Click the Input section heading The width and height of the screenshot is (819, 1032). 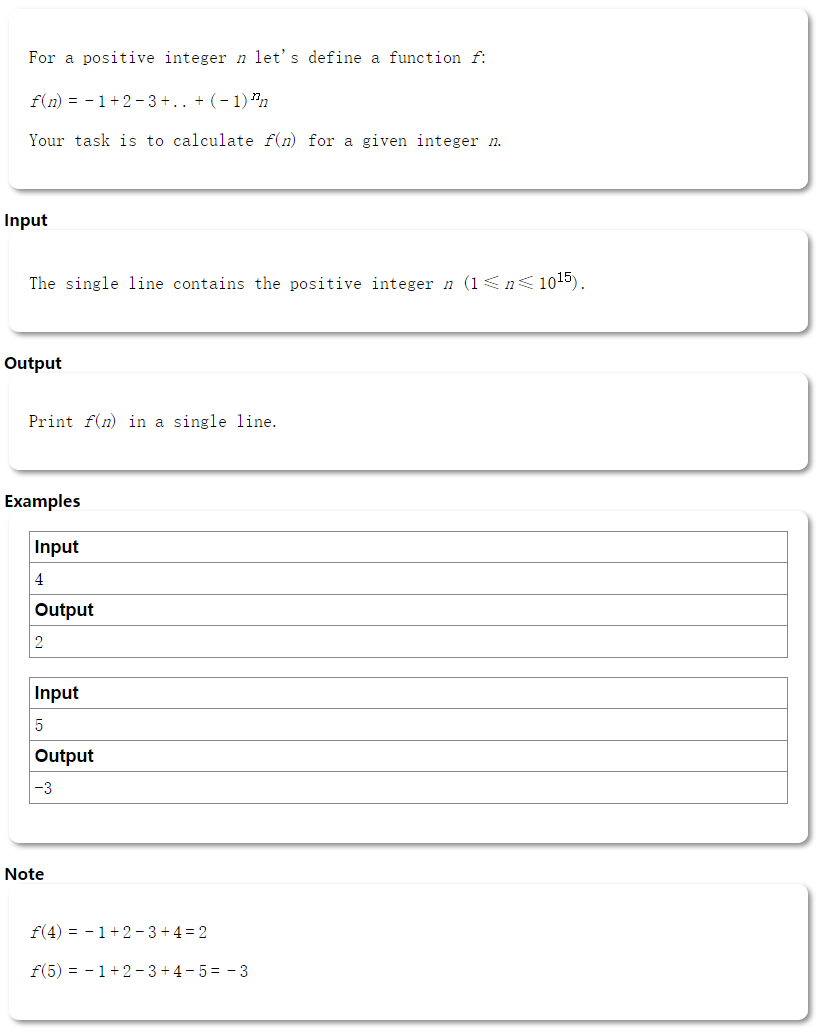(26, 220)
